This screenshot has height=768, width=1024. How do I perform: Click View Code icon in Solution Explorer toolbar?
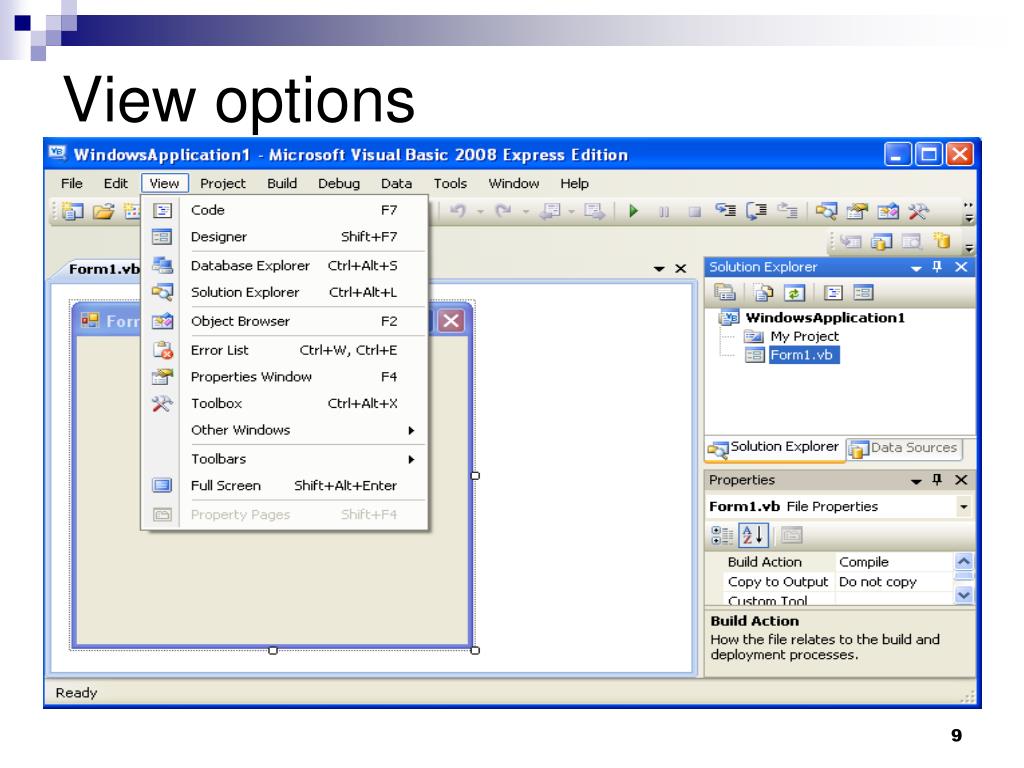point(833,293)
